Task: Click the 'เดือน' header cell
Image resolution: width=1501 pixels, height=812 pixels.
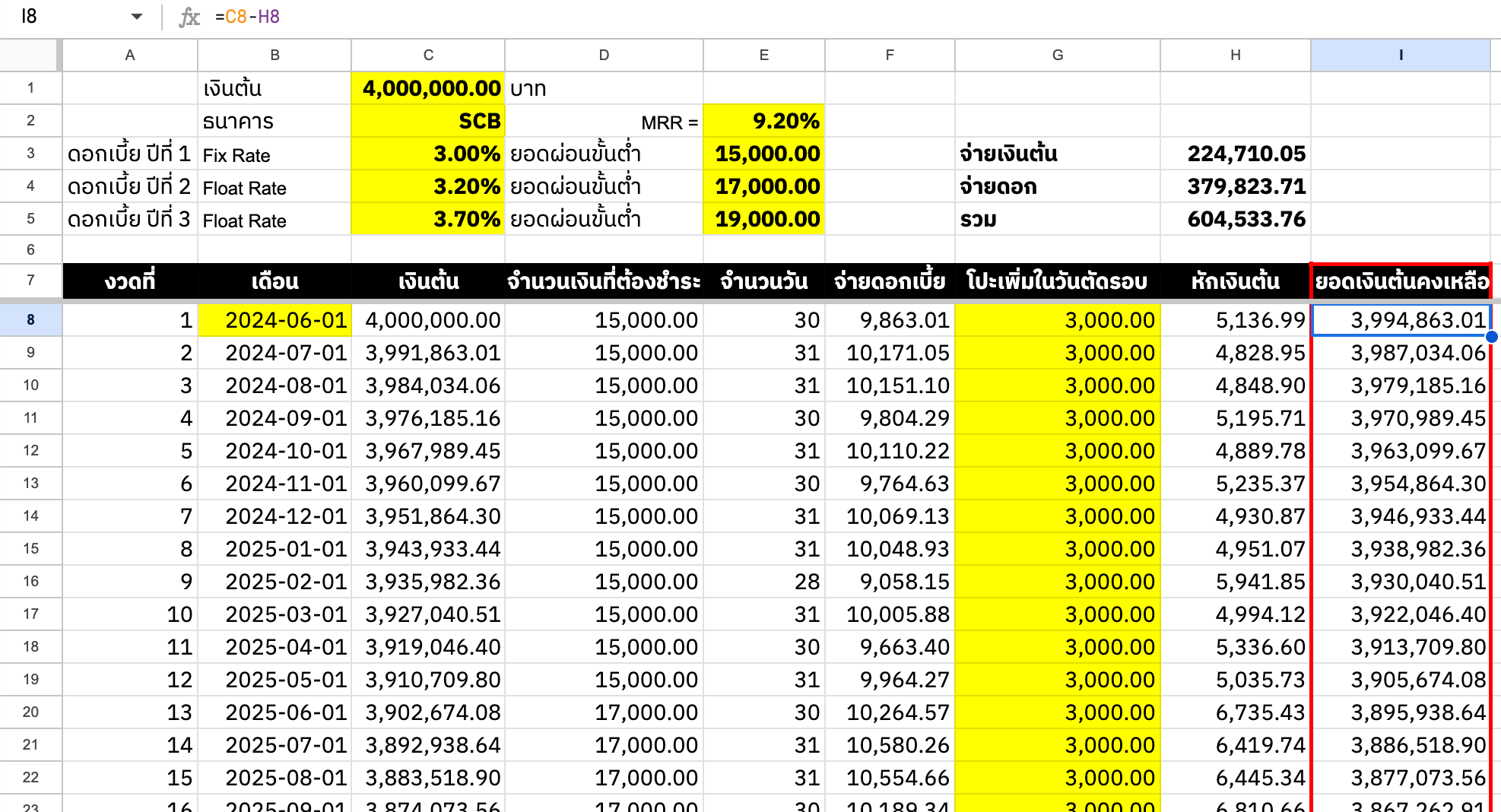Action: 274,281
